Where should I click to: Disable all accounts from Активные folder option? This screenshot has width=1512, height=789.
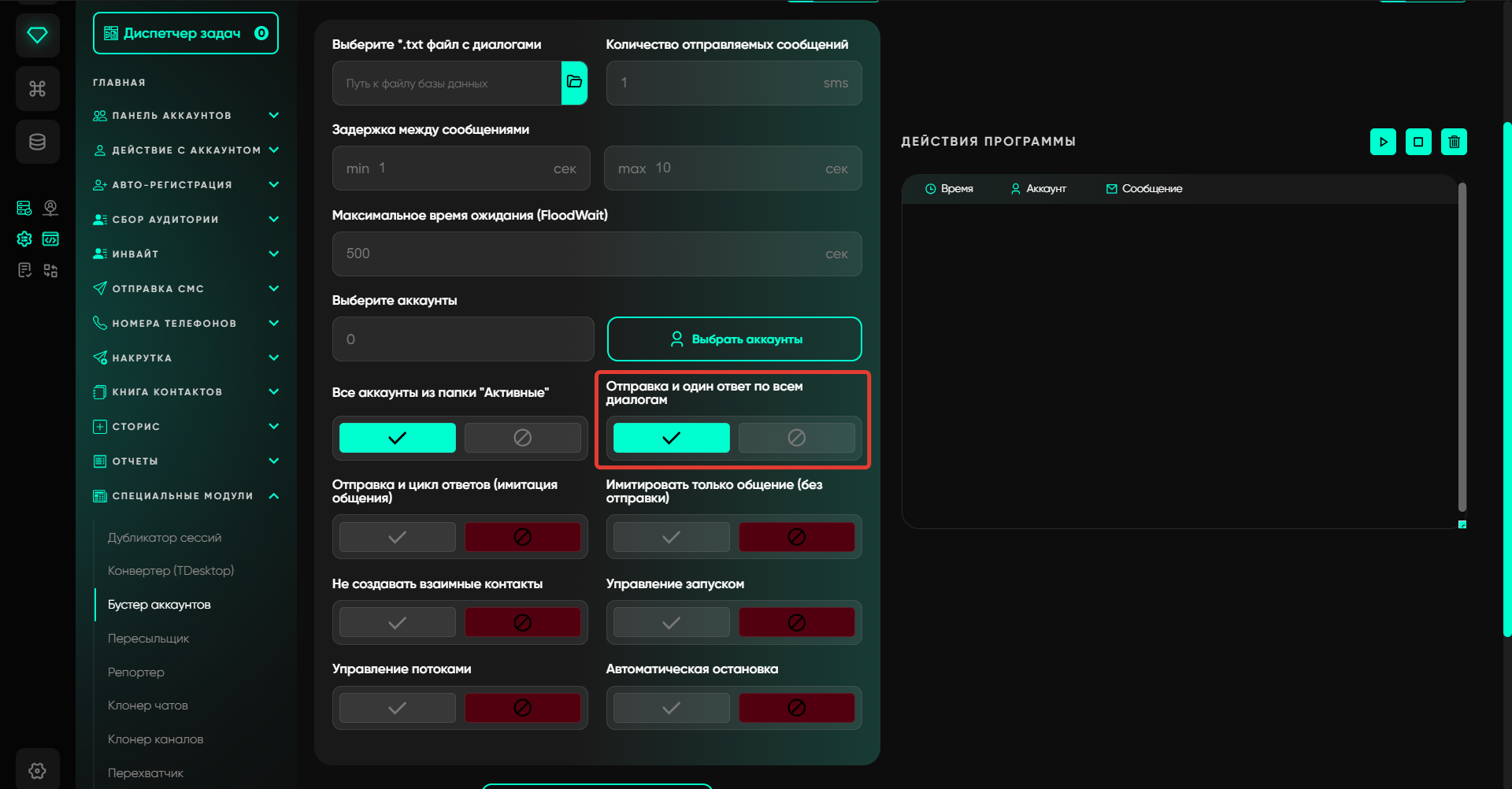pyautogui.click(x=522, y=438)
